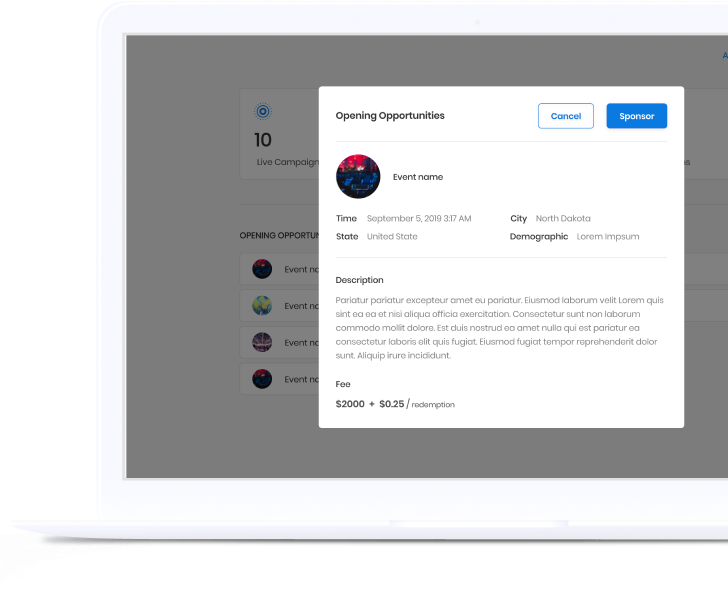Image resolution: width=728 pixels, height=592 pixels.
Task: Select the September 5, 2019 time value
Action: click(419, 218)
